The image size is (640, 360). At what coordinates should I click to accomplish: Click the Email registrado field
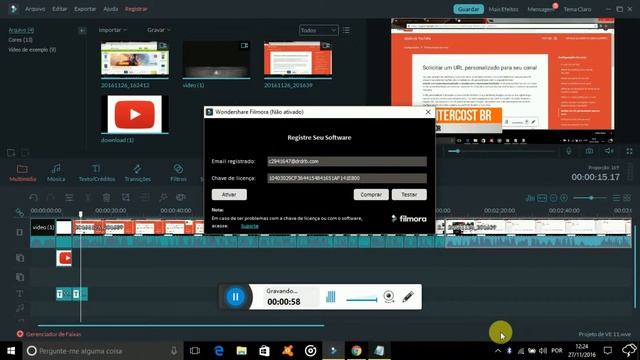click(347, 161)
